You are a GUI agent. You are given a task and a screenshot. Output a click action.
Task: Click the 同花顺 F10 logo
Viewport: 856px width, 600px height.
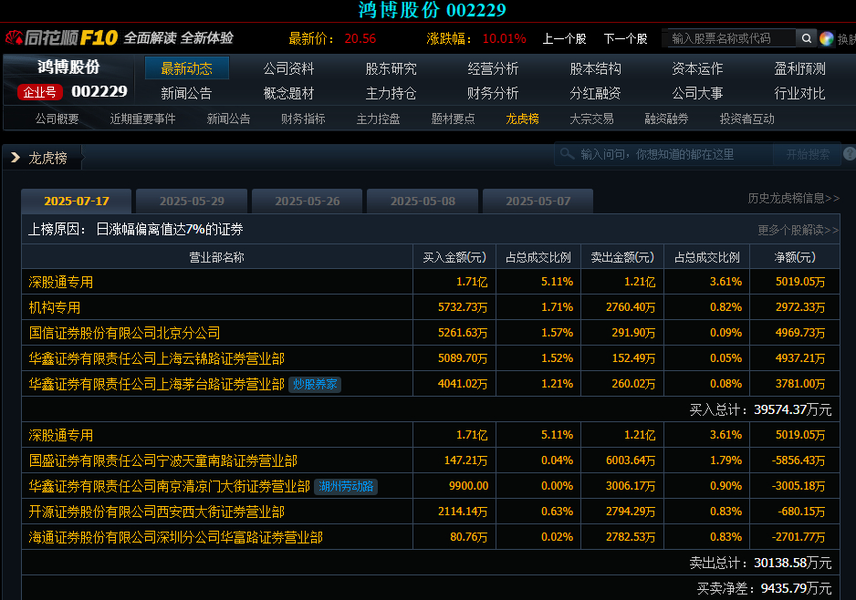(x=61, y=38)
